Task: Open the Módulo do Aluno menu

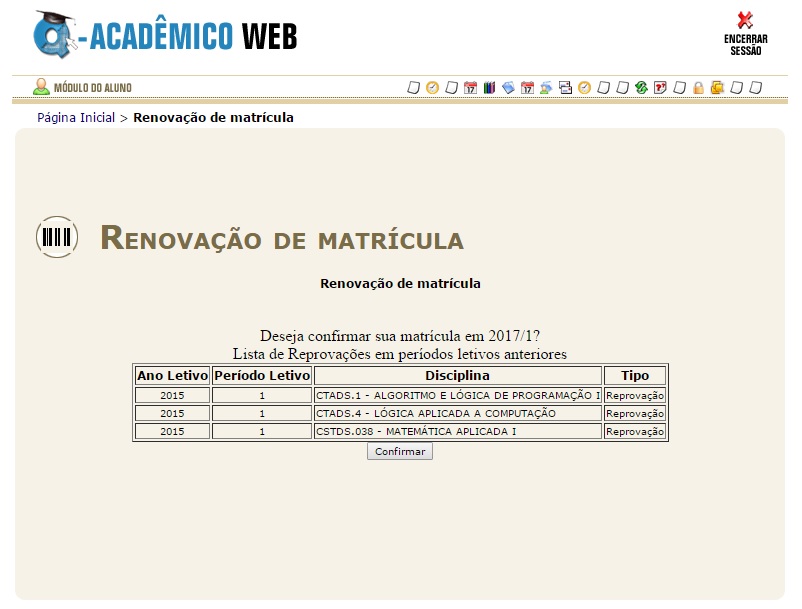Action: click(x=83, y=87)
